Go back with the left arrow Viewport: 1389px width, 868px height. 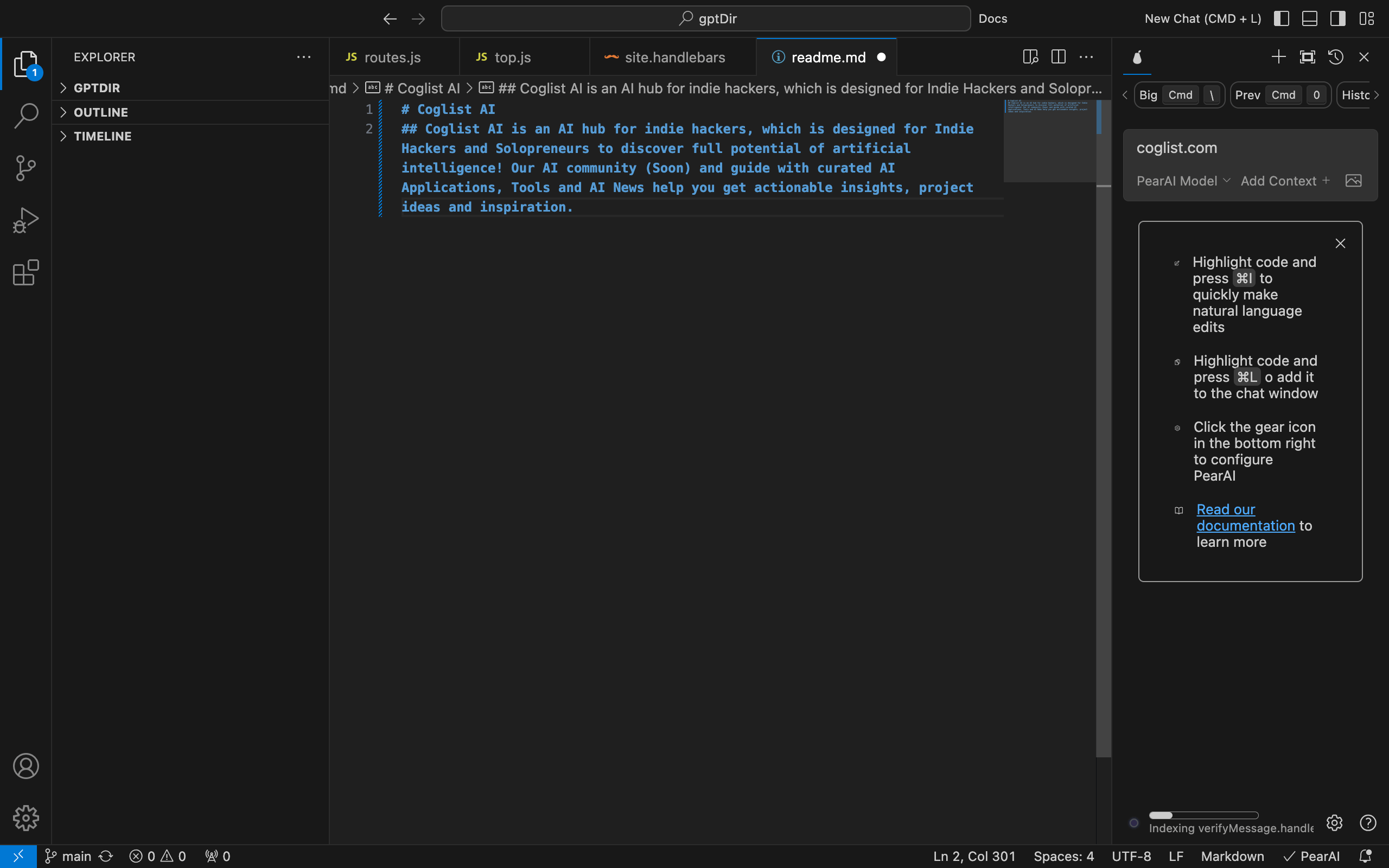click(390, 19)
